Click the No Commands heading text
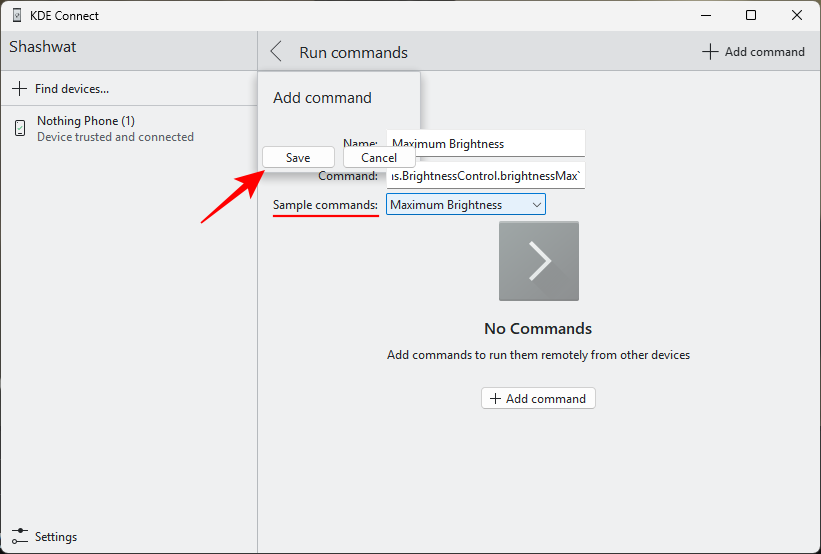 point(538,328)
